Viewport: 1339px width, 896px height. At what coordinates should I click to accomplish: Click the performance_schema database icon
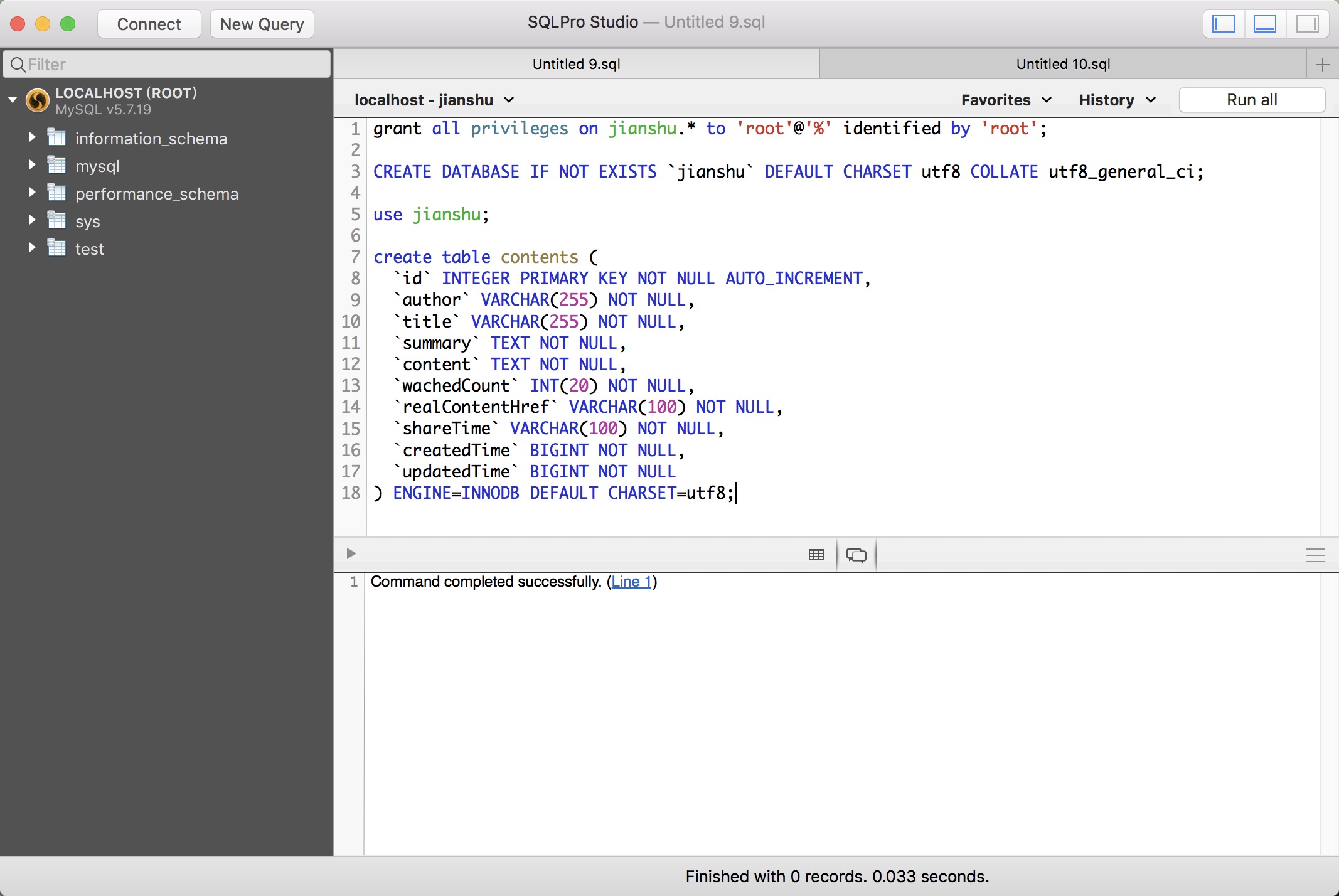pos(57,193)
